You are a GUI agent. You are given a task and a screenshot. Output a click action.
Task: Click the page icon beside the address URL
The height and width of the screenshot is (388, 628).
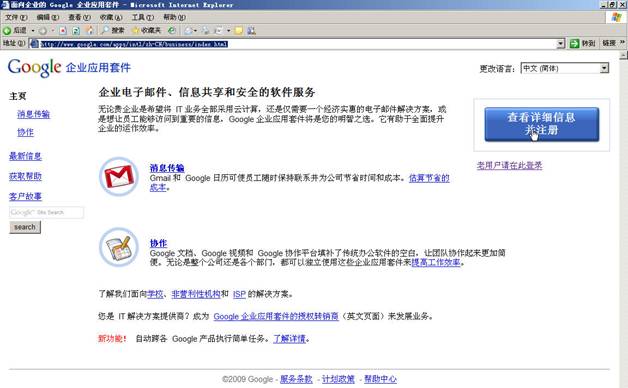point(35,44)
